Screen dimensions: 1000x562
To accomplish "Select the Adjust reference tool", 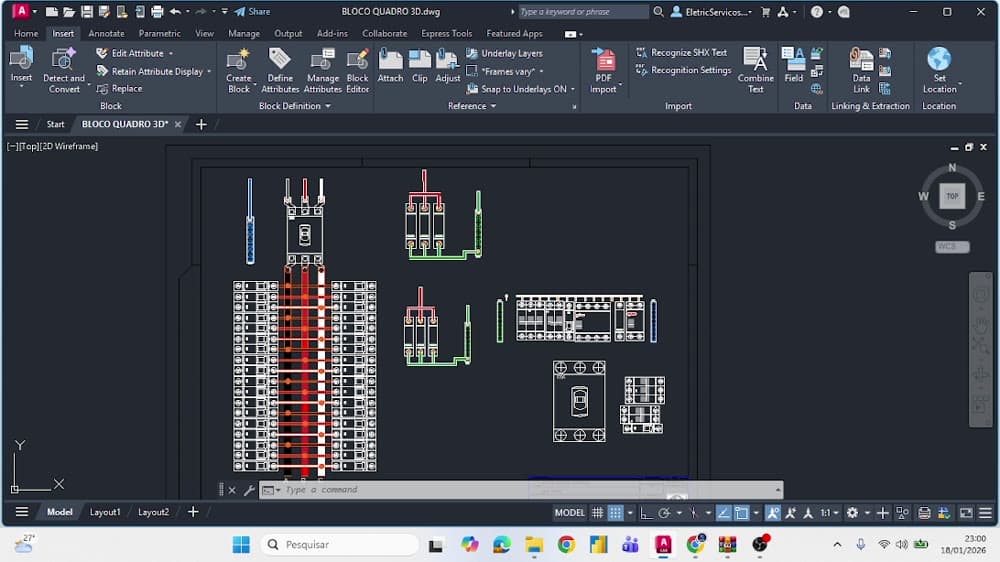I will tap(448, 66).
